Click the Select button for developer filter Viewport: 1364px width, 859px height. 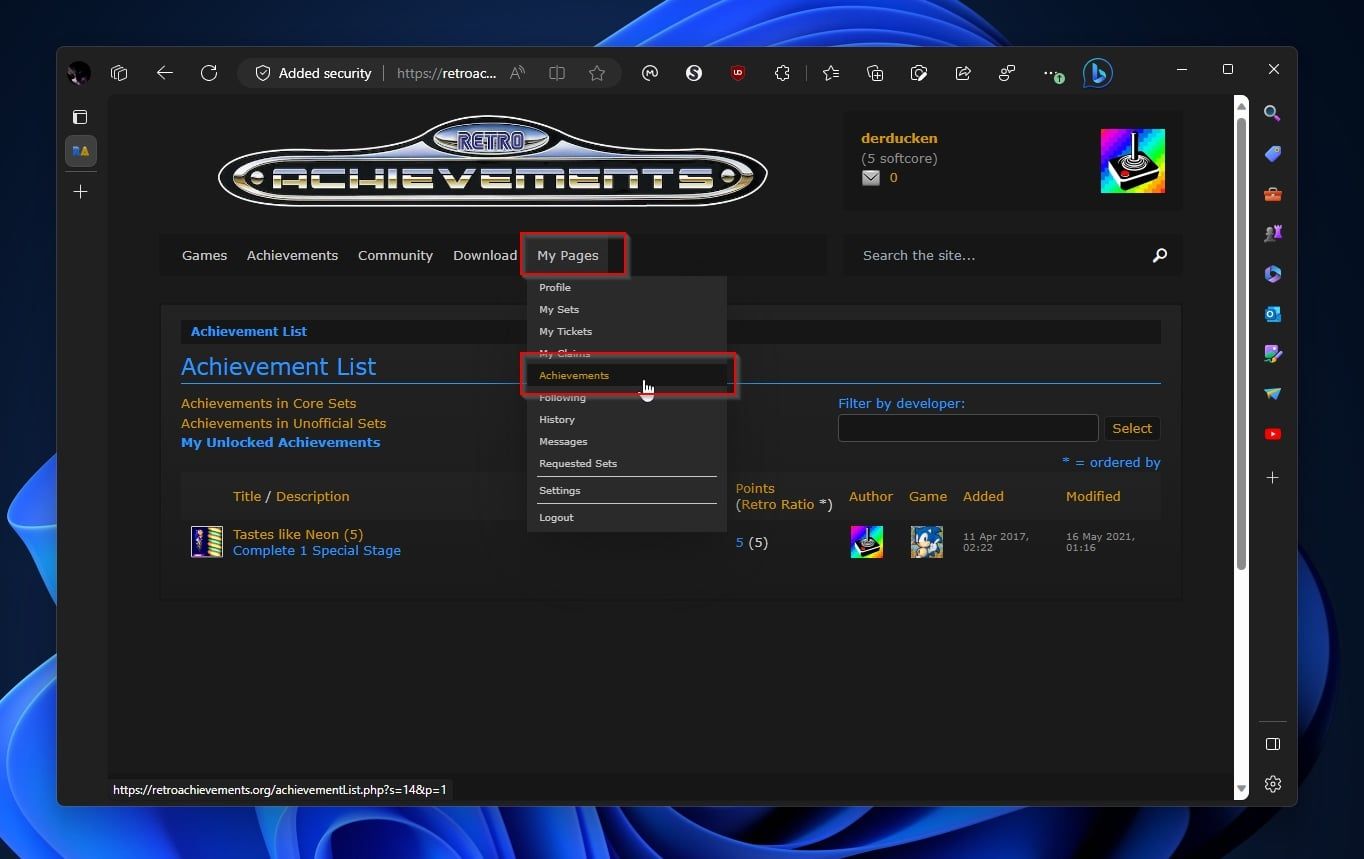1132,428
